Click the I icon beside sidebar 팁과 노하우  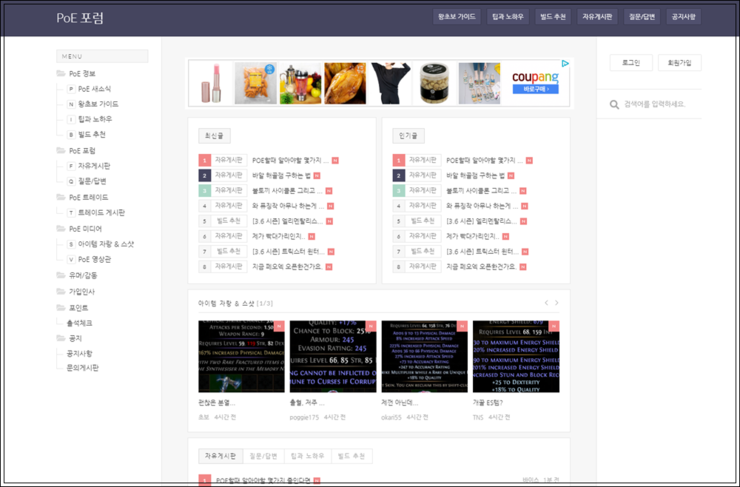(x=71, y=119)
